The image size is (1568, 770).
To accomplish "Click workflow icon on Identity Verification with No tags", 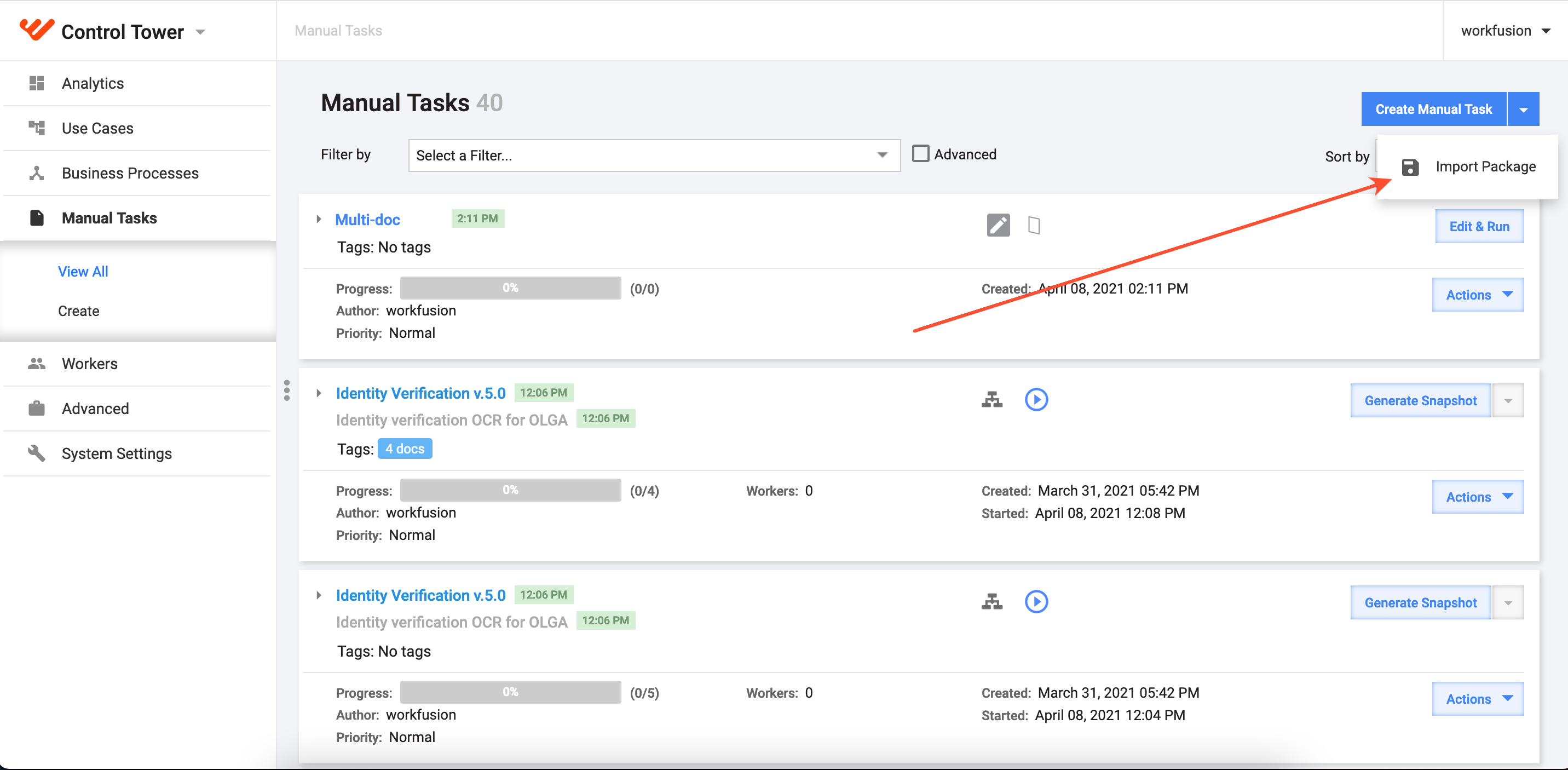I will [992, 601].
